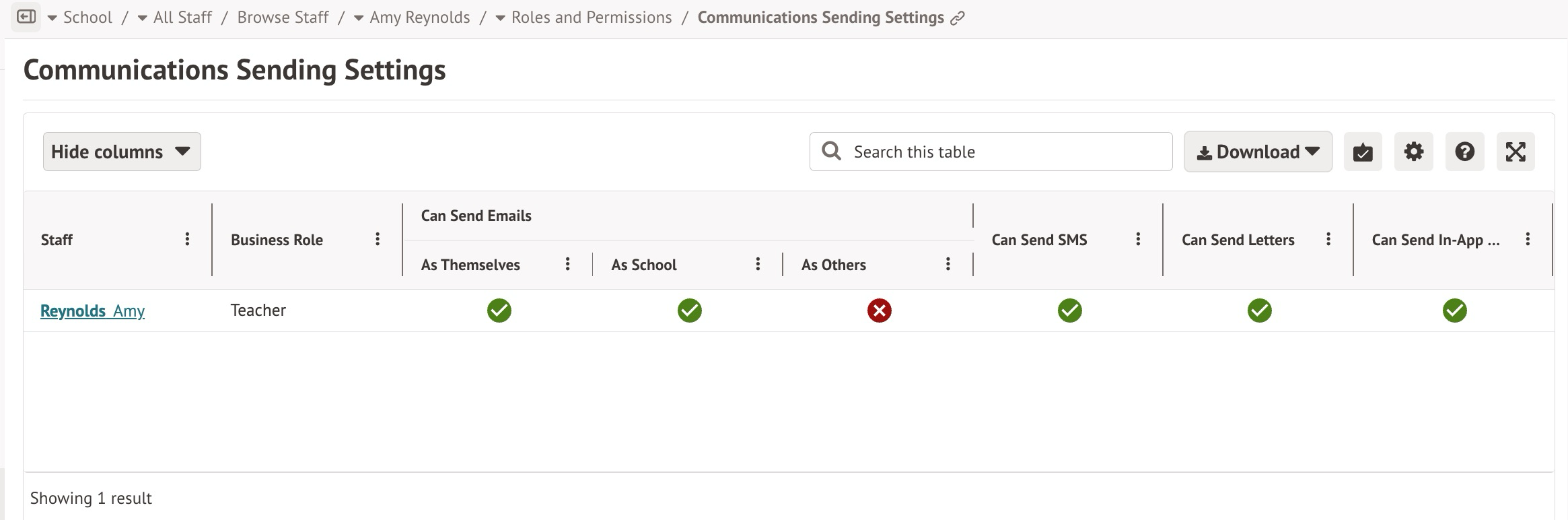This screenshot has width=1568, height=520.
Task: Open the Download dropdown
Action: point(1257,152)
